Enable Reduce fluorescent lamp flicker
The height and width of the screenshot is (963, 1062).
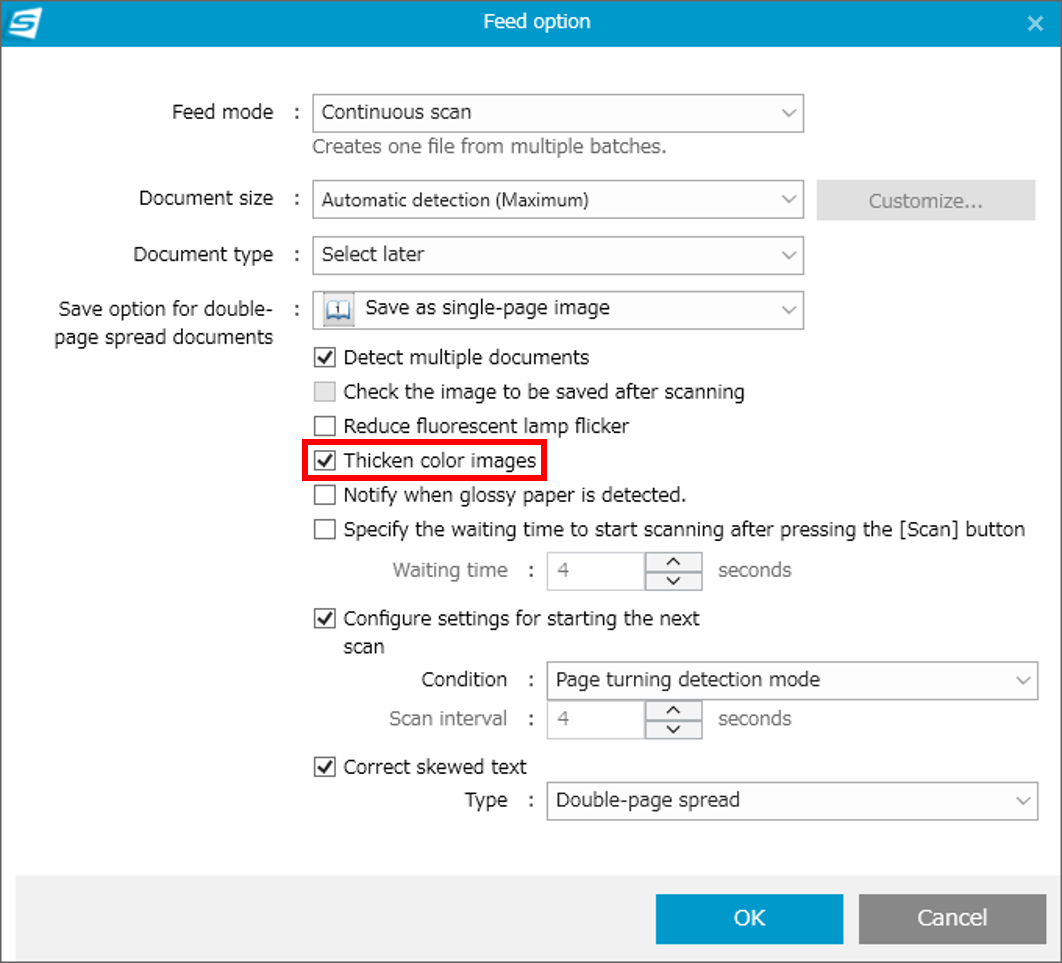[324, 426]
